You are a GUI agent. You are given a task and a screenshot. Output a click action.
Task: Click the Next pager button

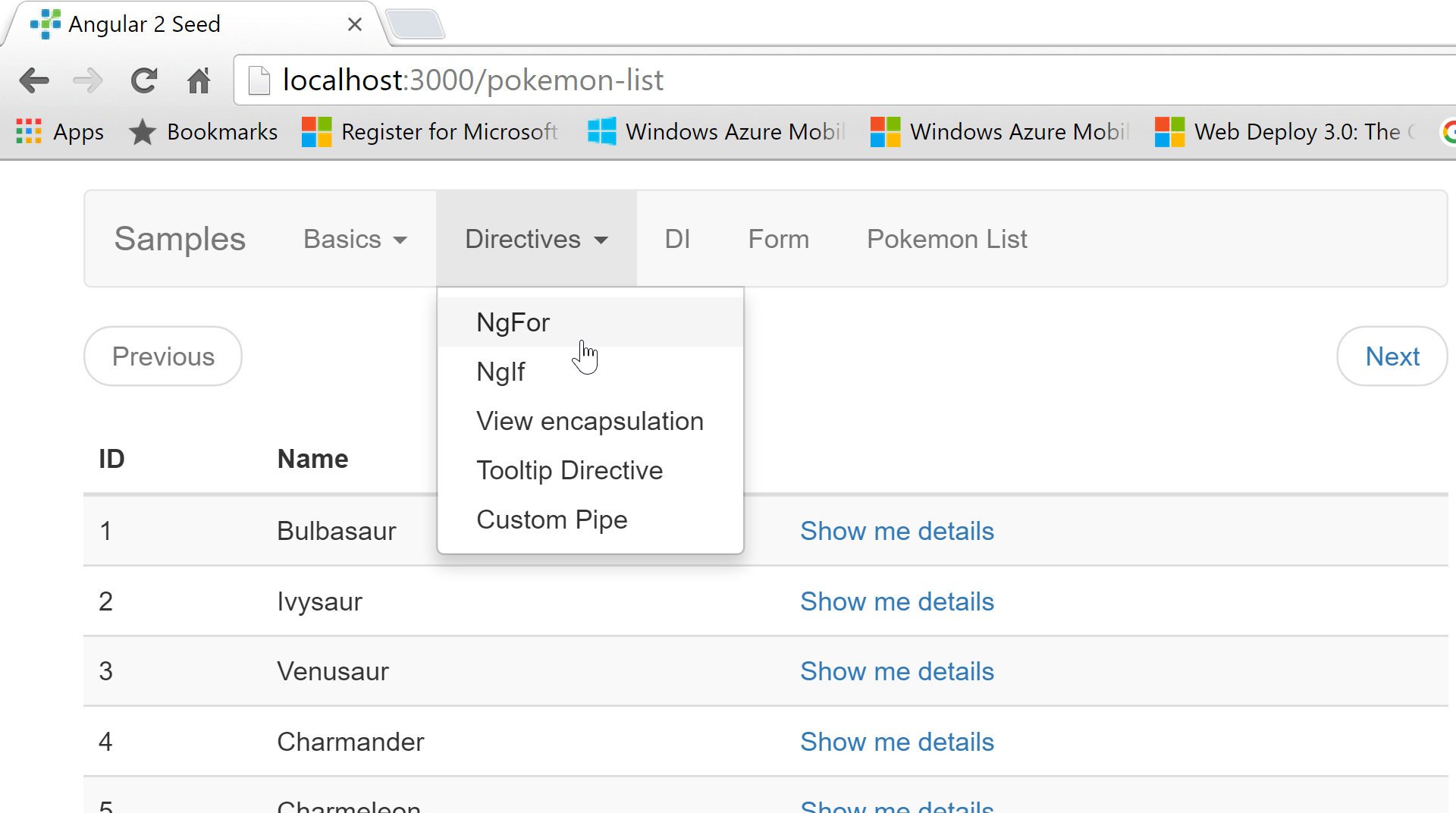pyautogui.click(x=1392, y=356)
